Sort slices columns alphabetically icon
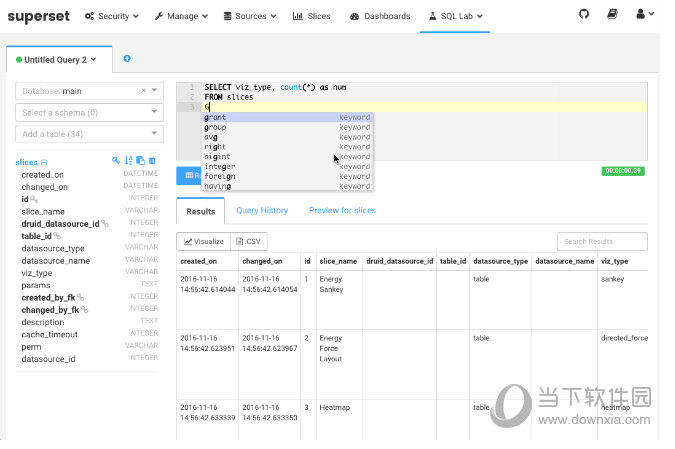This screenshot has width=675, height=449. (128, 161)
